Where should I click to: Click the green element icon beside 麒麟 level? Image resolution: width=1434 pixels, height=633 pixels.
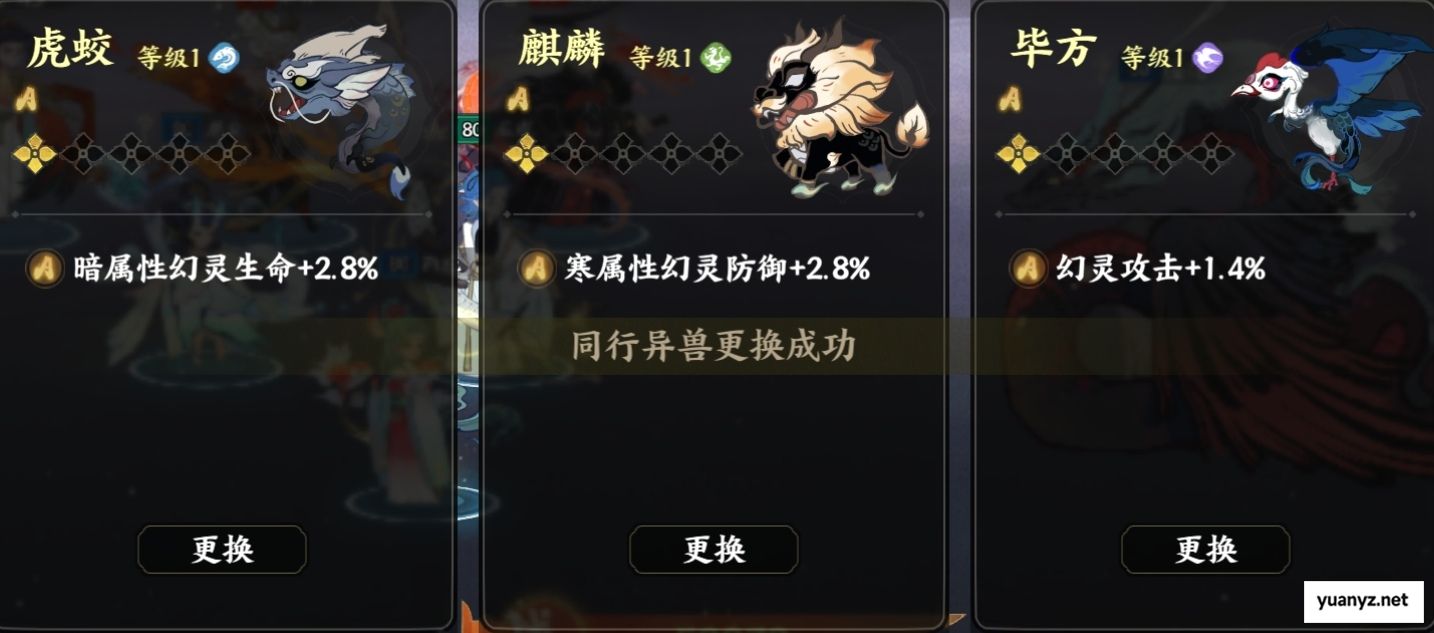716,58
